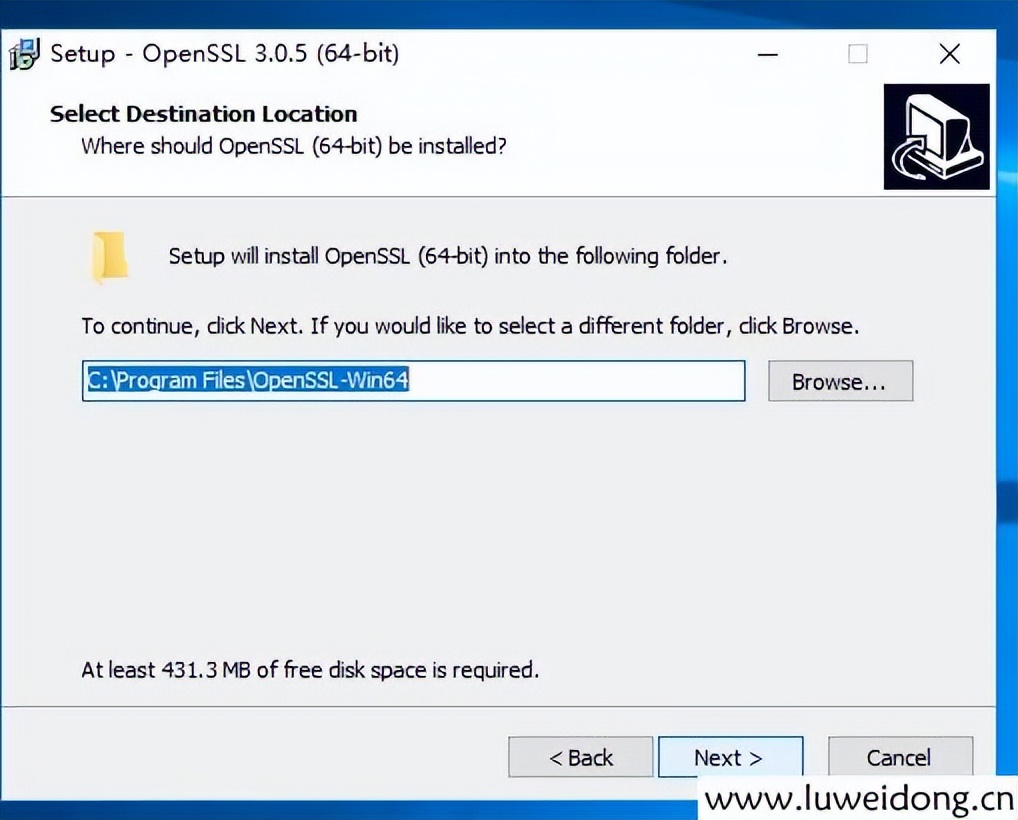
Task: Open the Browse dialog for destination folder
Action: pos(839,381)
